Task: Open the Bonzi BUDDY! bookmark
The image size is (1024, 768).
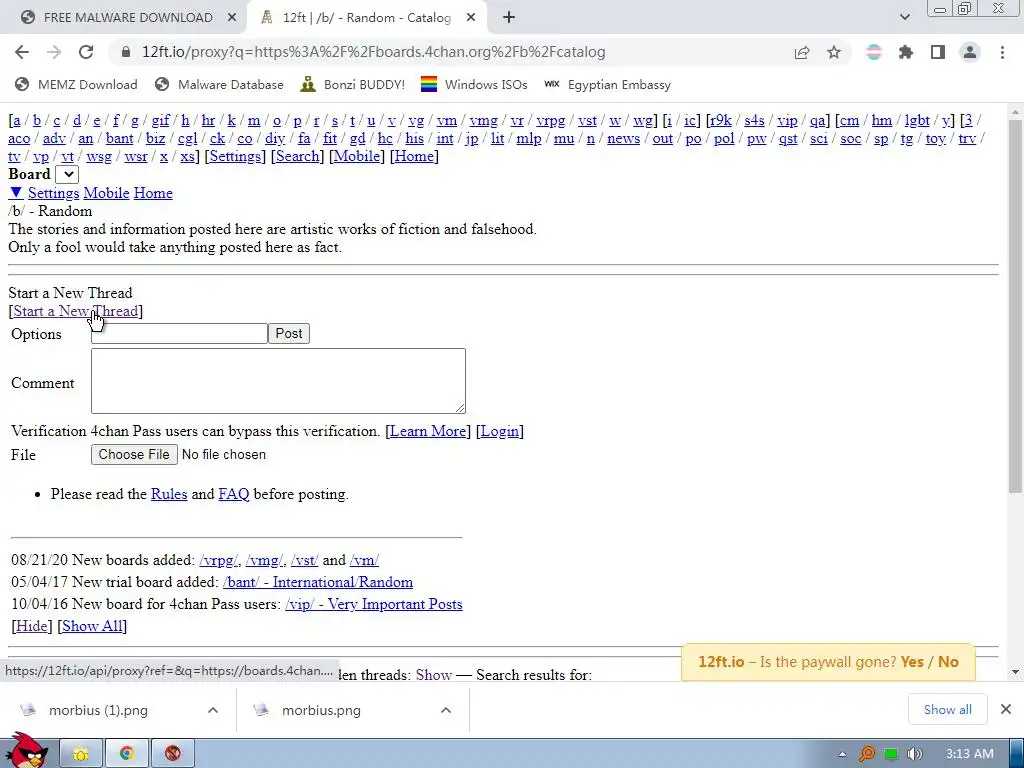Action: coord(353,84)
